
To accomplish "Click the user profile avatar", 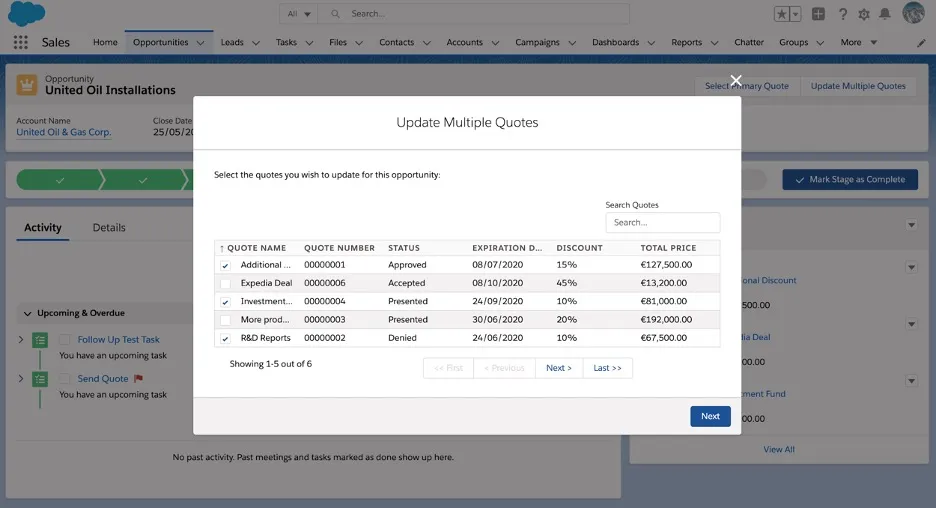I will [x=913, y=13].
